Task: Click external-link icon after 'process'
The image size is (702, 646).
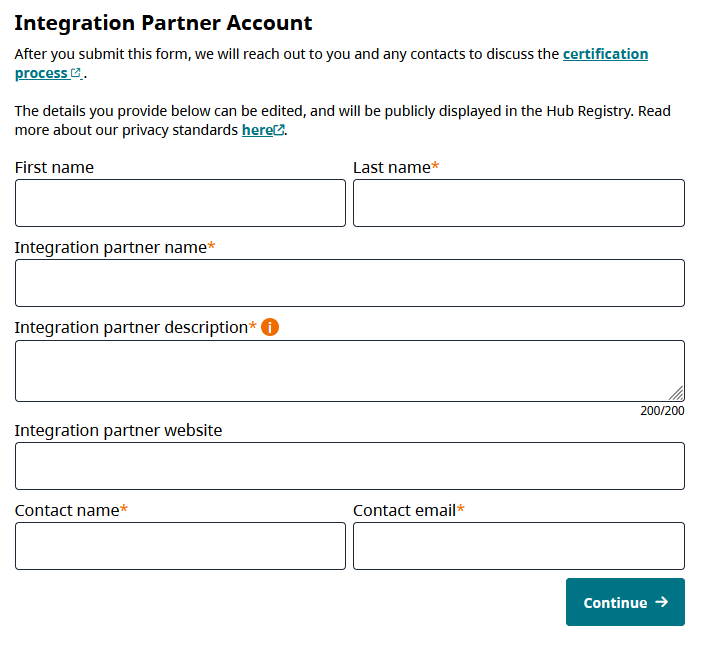Action: (x=76, y=74)
